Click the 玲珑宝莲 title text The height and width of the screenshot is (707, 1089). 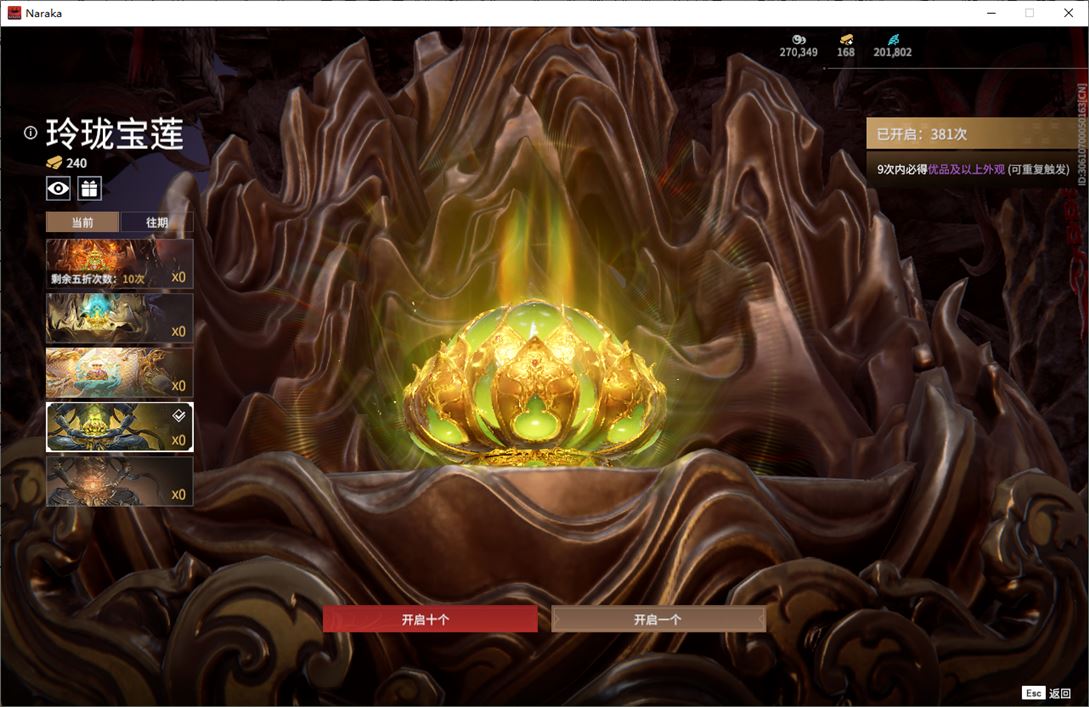(115, 134)
